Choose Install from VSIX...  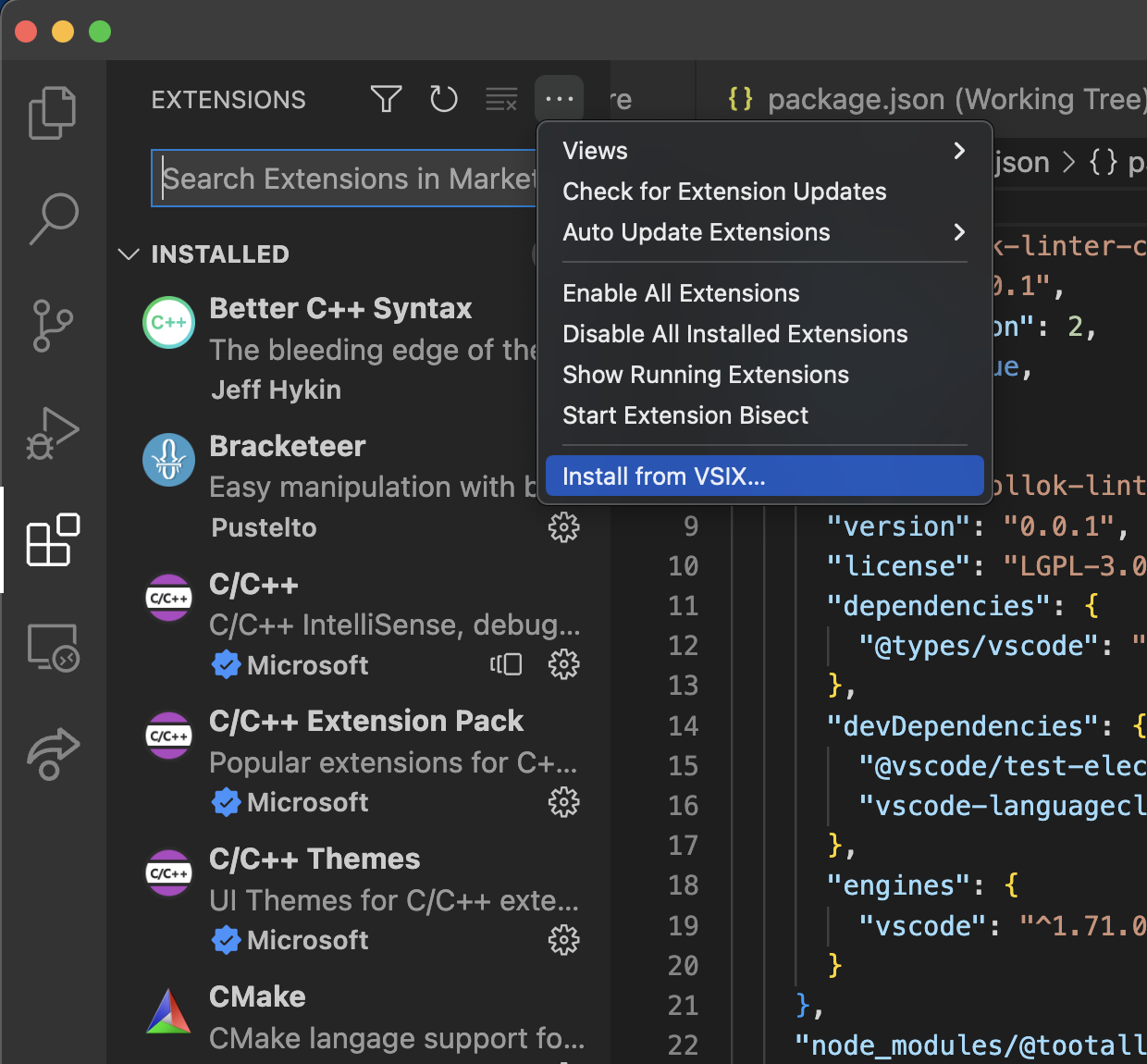click(x=764, y=476)
